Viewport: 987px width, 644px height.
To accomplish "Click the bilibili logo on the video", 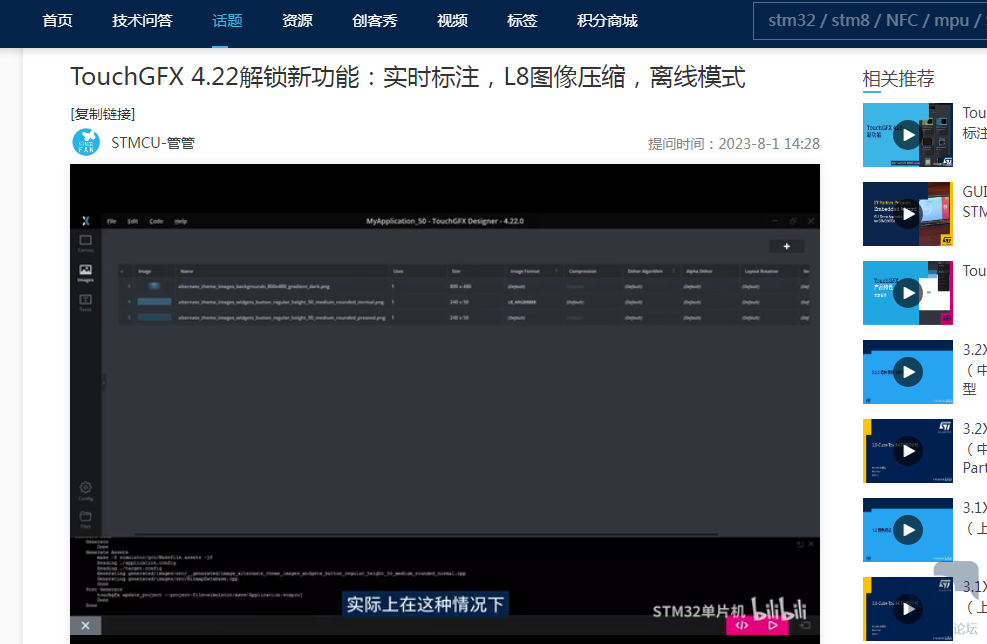I will [x=779, y=608].
